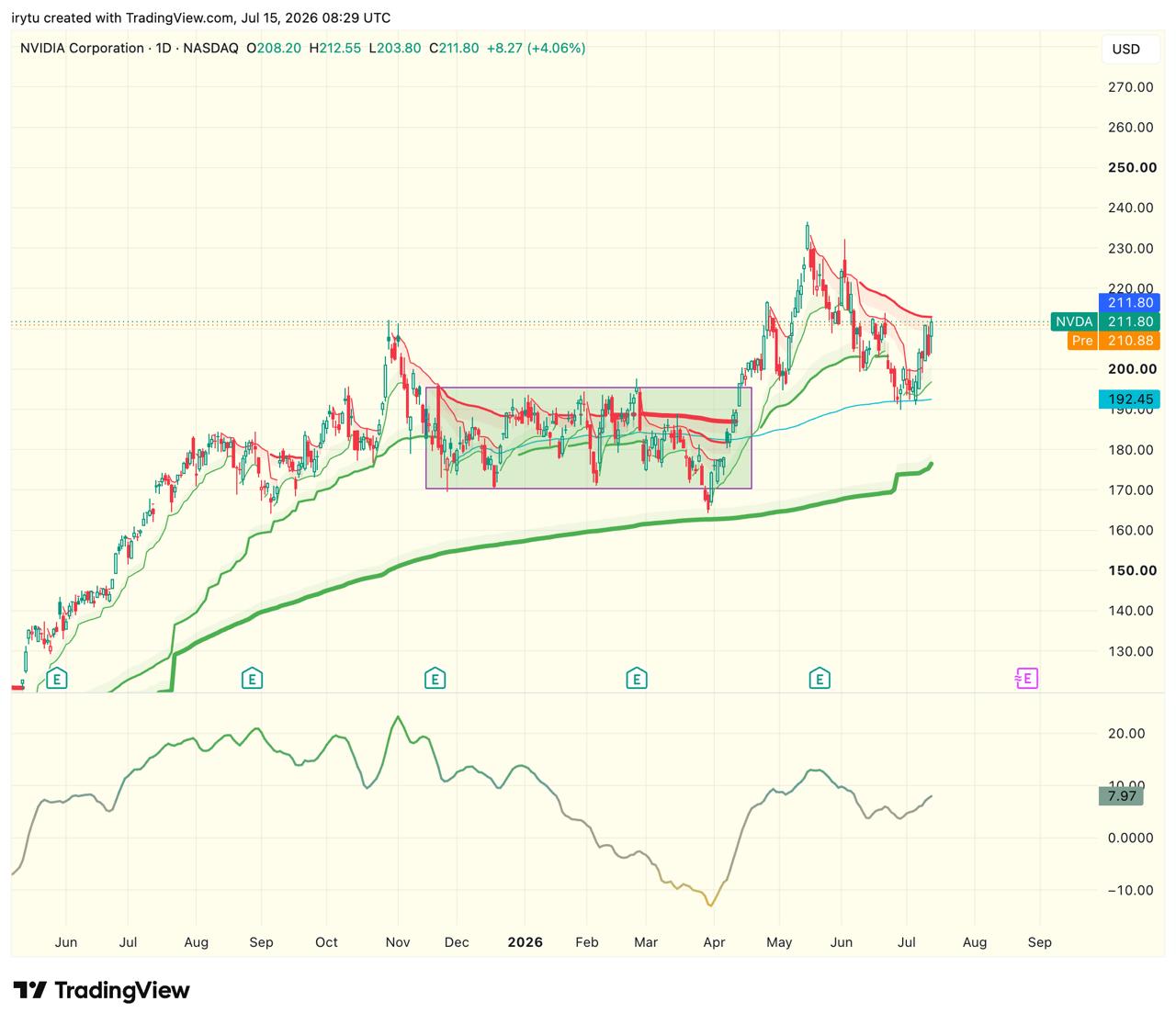Click the Aug label on time axis
The width and height of the screenshot is (1176, 1024).
(975, 942)
